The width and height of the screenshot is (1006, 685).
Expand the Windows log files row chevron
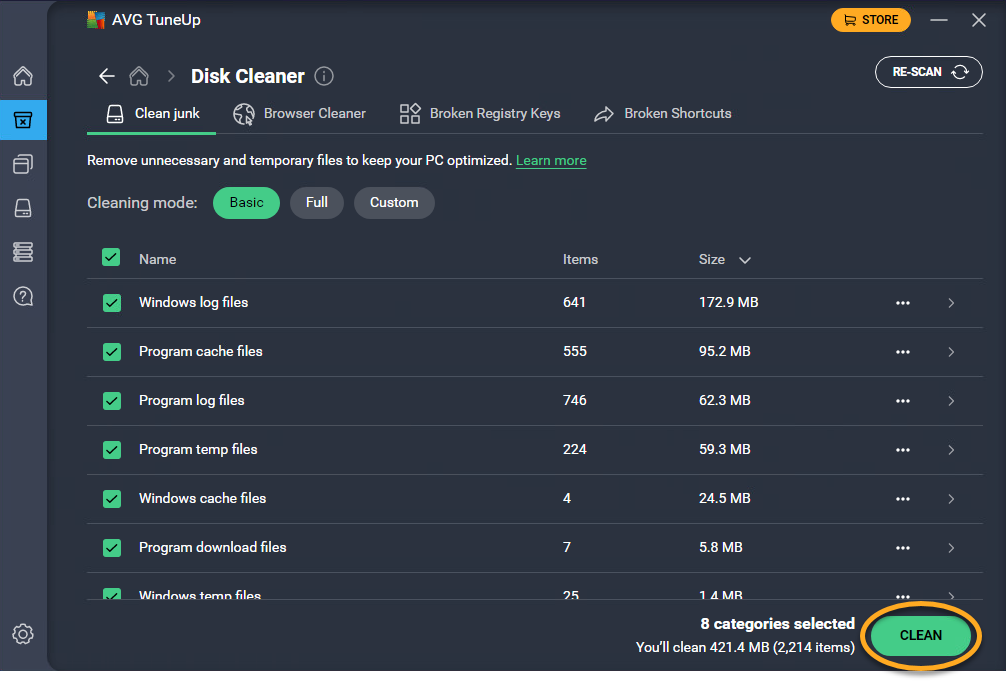[x=950, y=303]
